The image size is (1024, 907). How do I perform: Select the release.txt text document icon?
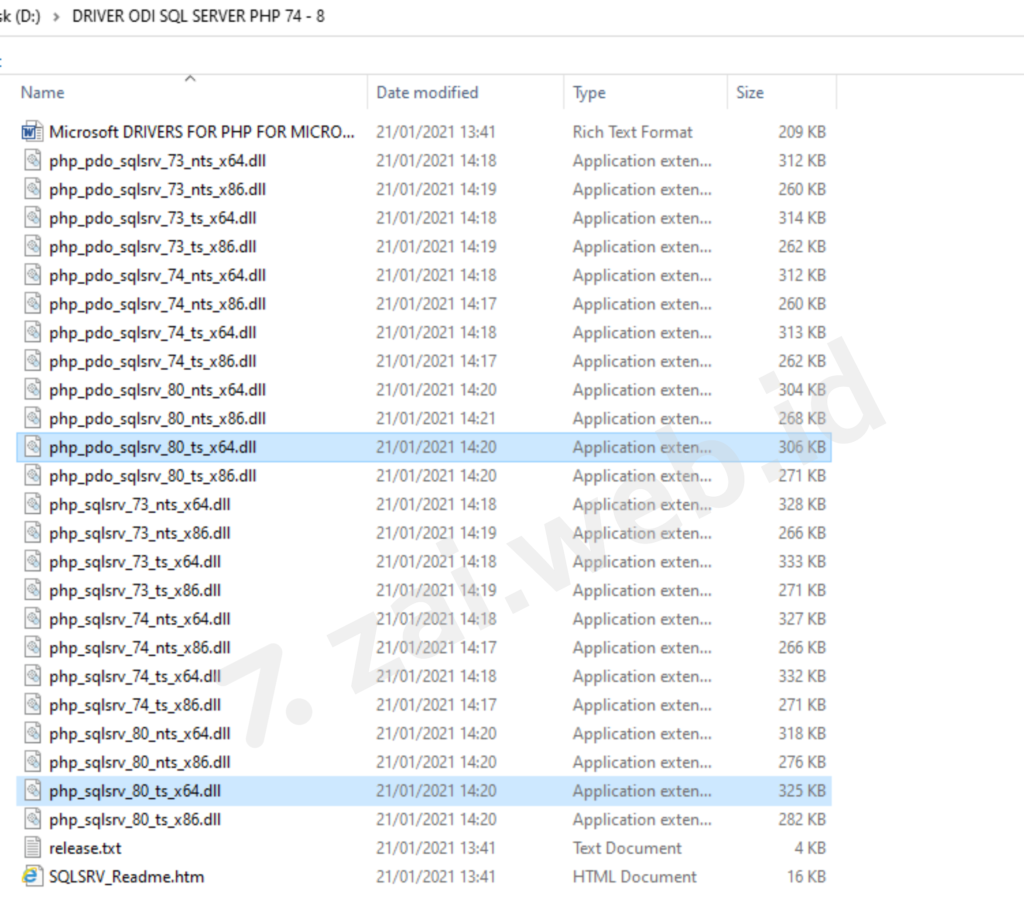35,847
